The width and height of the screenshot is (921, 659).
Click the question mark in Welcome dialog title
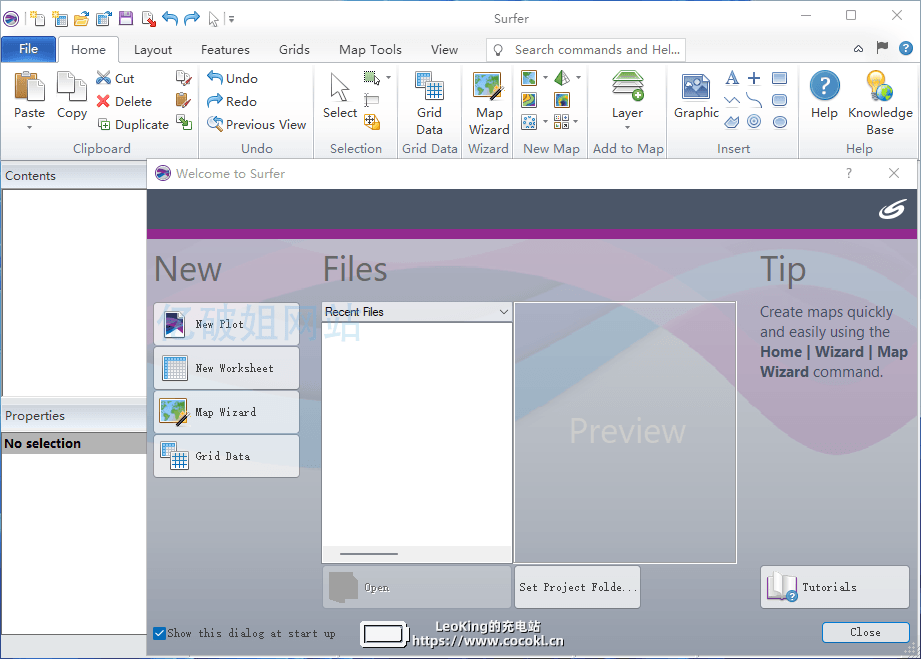click(x=849, y=173)
